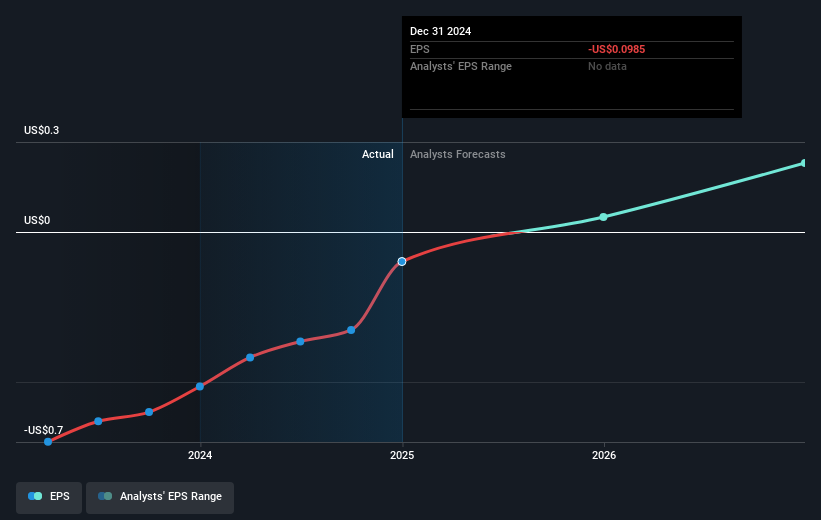Click the US$0 y-axis label

37,220
